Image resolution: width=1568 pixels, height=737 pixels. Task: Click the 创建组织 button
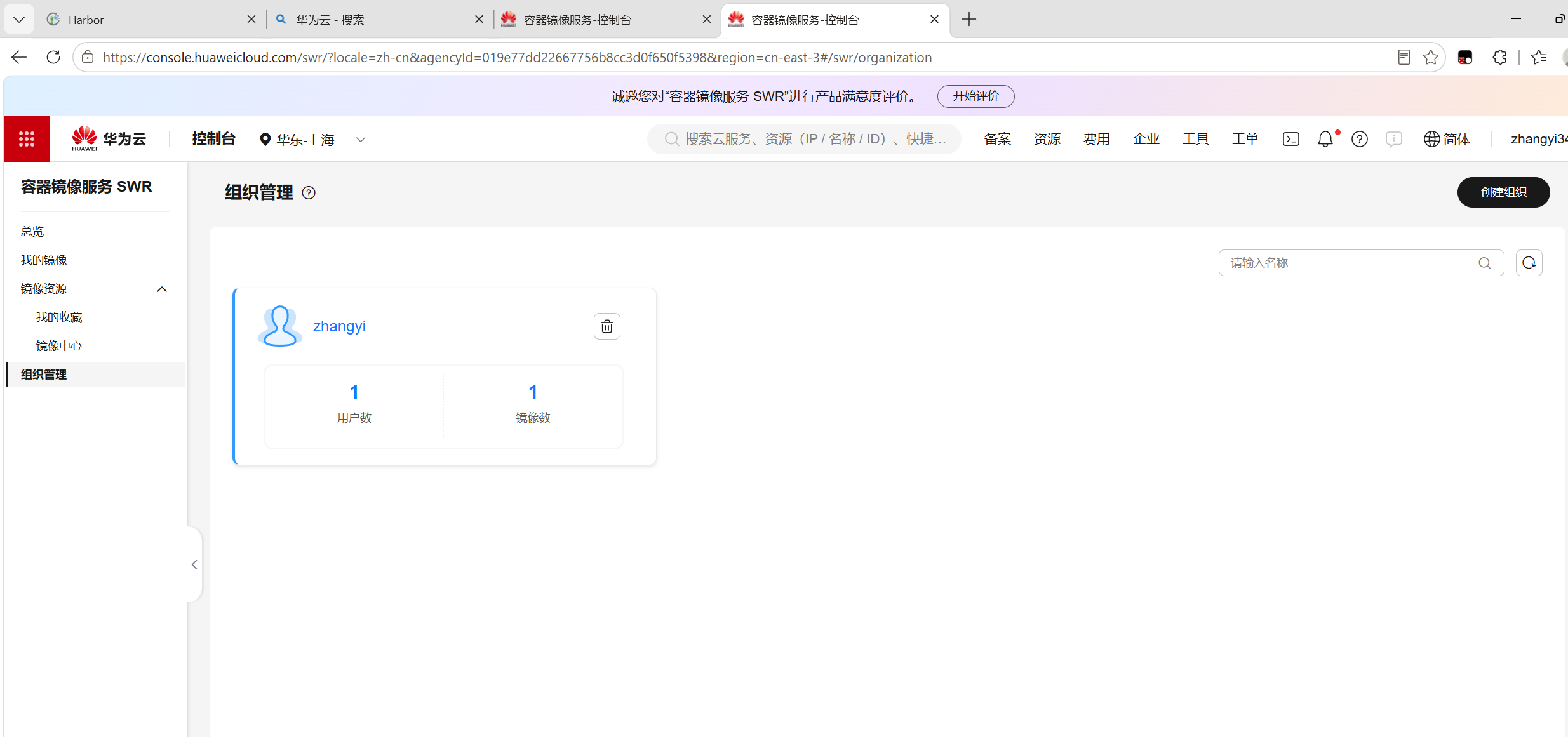(1503, 192)
